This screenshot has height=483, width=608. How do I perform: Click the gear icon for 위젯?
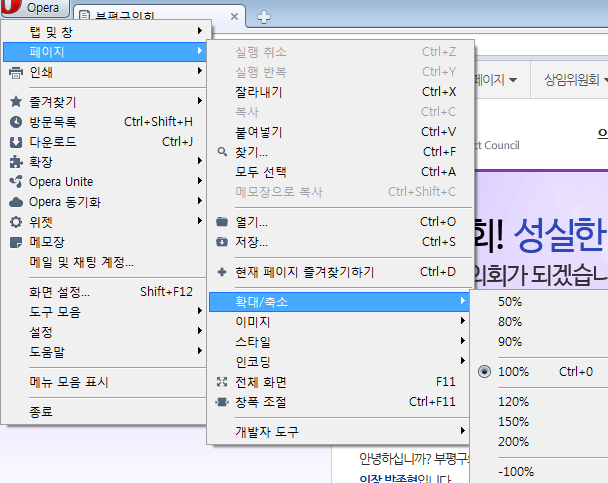[16, 222]
